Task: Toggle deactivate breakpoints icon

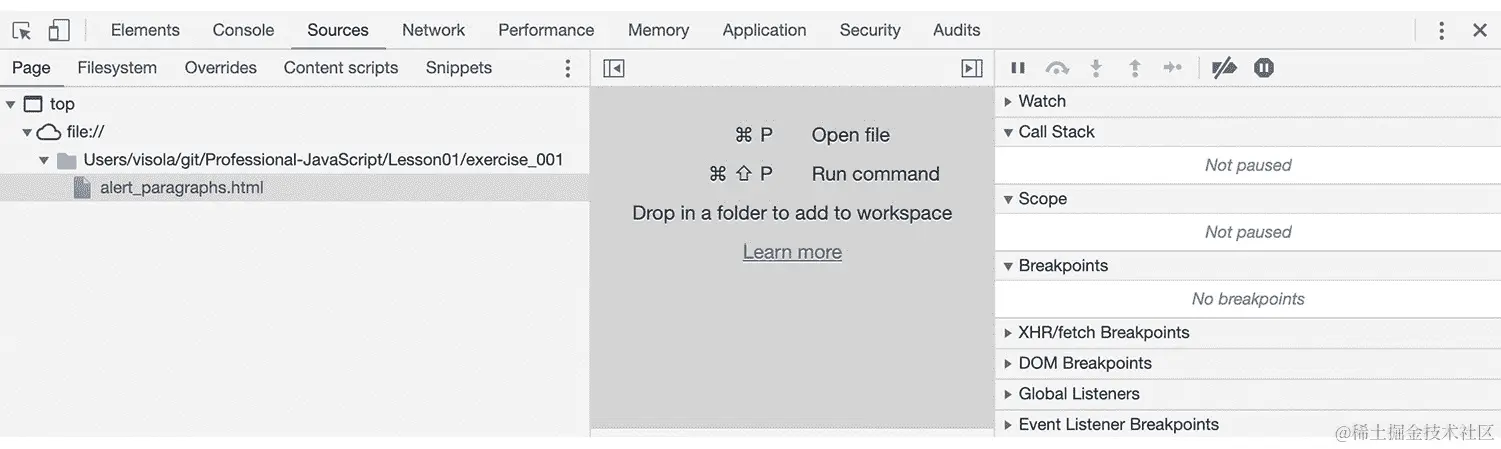Action: [x=1224, y=68]
